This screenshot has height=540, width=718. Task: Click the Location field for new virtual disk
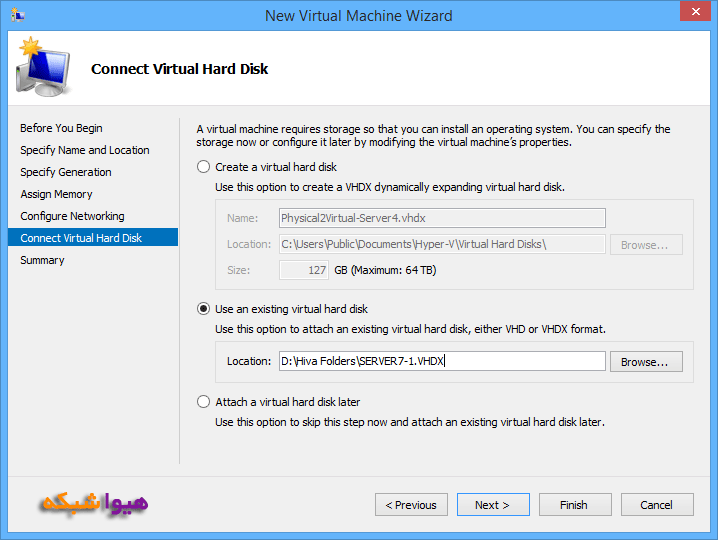point(442,244)
